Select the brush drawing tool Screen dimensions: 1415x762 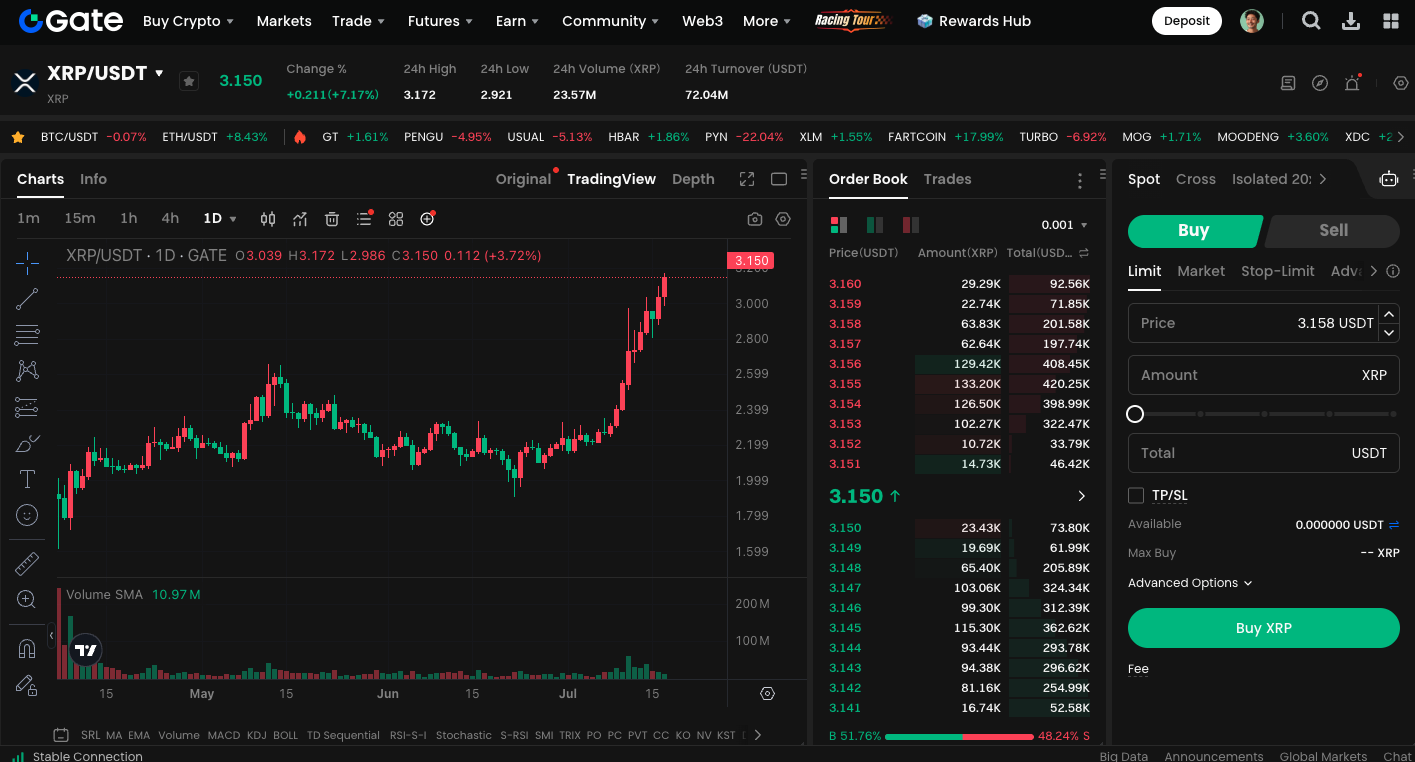(x=27, y=443)
